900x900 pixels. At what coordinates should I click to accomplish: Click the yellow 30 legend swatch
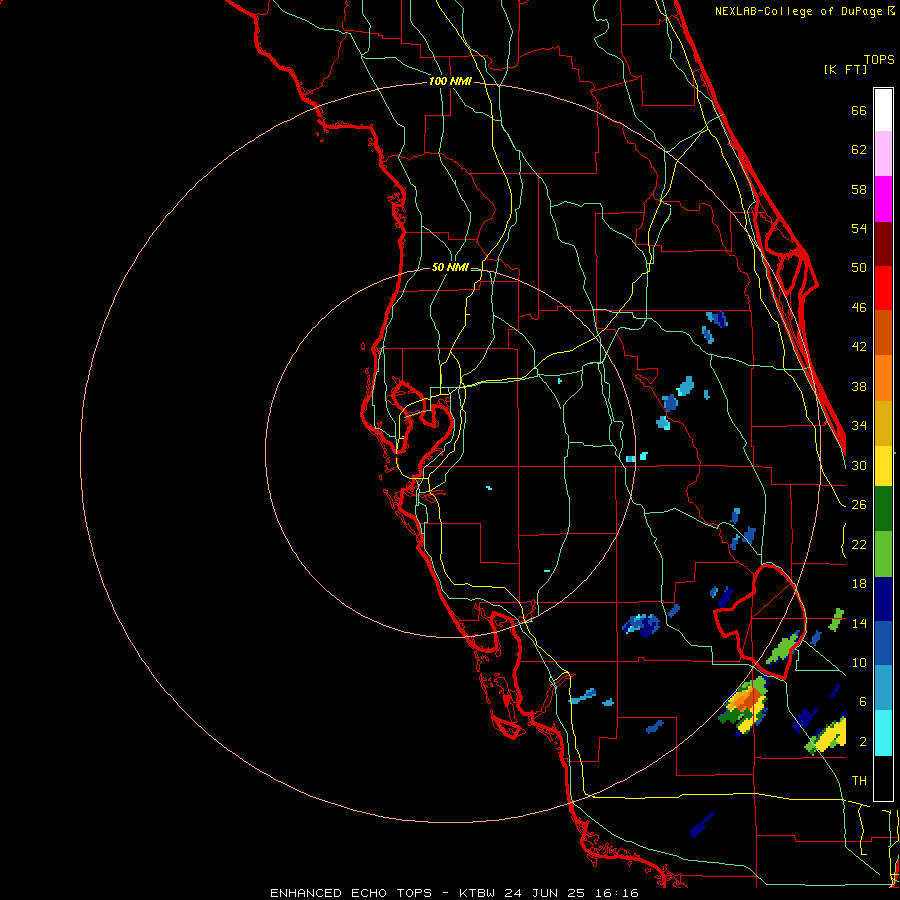pyautogui.click(x=883, y=466)
